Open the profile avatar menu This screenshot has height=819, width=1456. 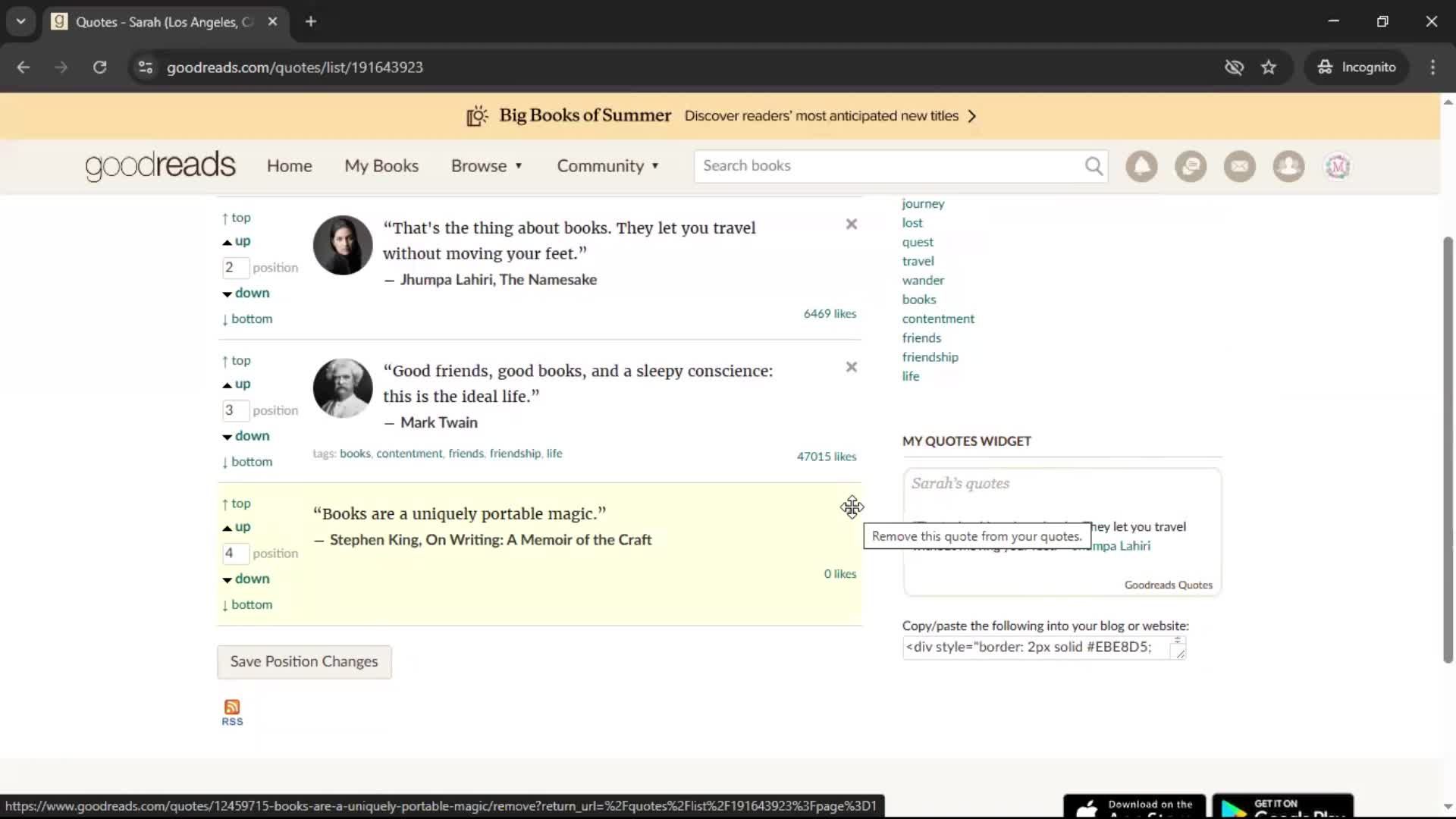(1338, 166)
